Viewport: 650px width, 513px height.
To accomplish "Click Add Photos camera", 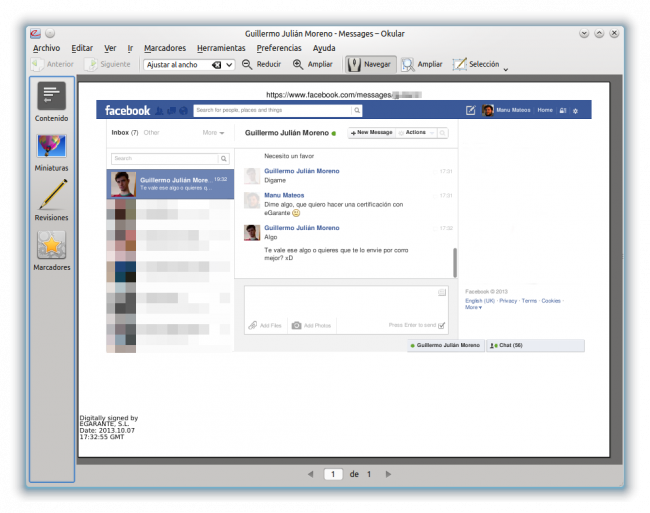I will 311,326.
